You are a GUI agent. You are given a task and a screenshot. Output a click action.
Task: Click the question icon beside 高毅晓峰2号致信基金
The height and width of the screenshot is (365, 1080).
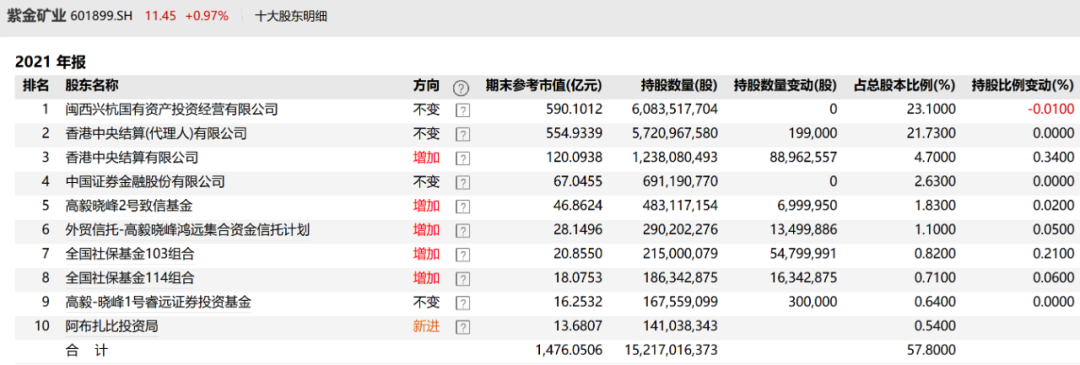(463, 208)
